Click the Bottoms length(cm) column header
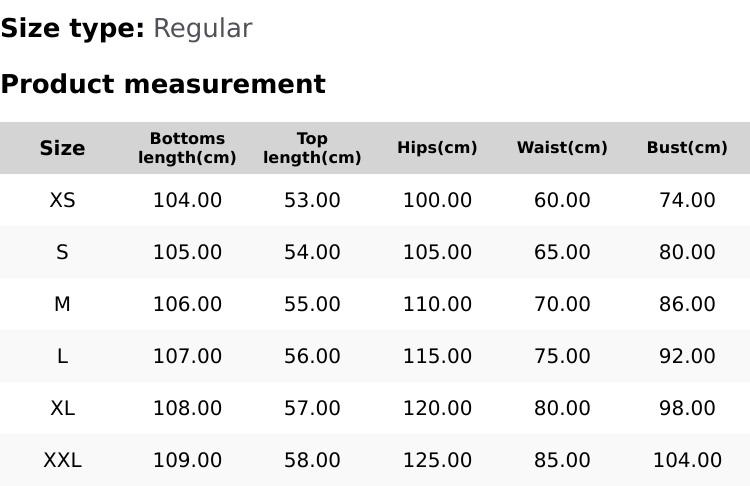This screenshot has height=486, width=750. point(187,148)
